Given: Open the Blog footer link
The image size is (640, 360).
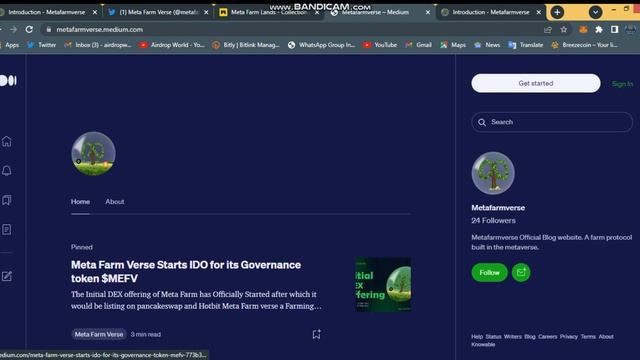Looking at the screenshot, I should click(x=530, y=337).
